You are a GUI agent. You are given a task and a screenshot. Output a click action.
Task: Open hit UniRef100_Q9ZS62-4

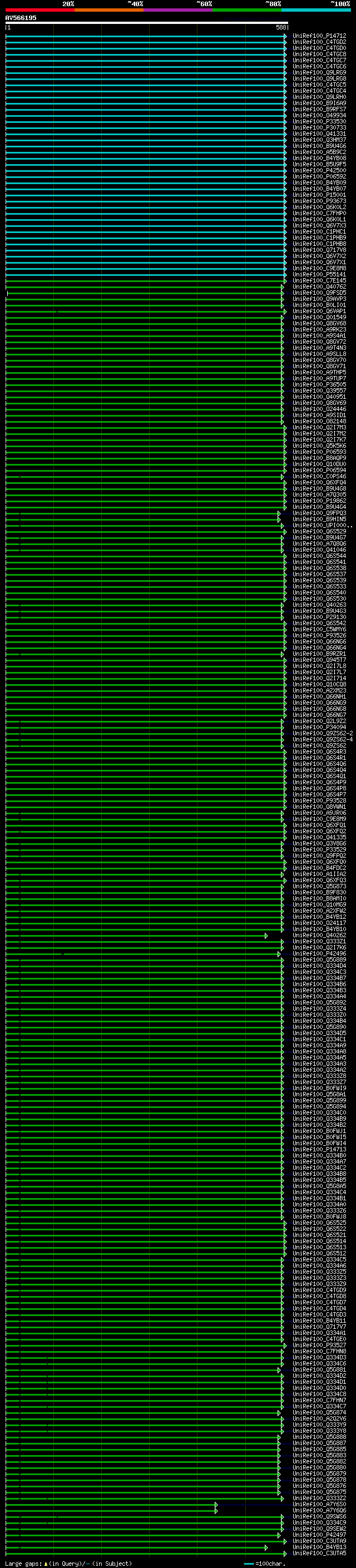[x=323, y=740]
